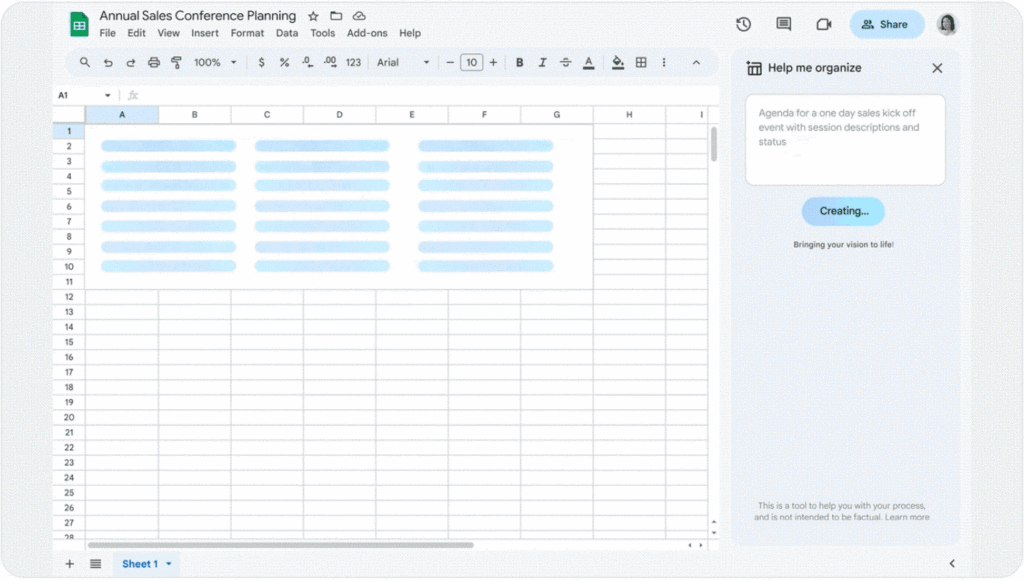This screenshot has height=581, width=1024.
Task: Toggle italic formatting
Action: 543,63
